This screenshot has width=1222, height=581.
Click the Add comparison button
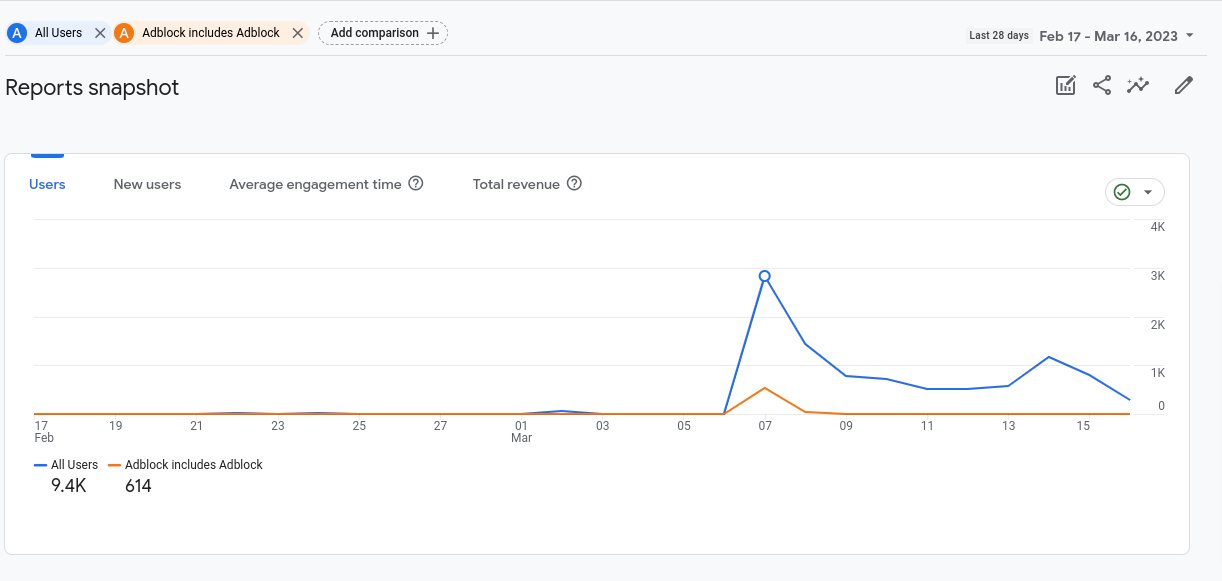point(383,33)
